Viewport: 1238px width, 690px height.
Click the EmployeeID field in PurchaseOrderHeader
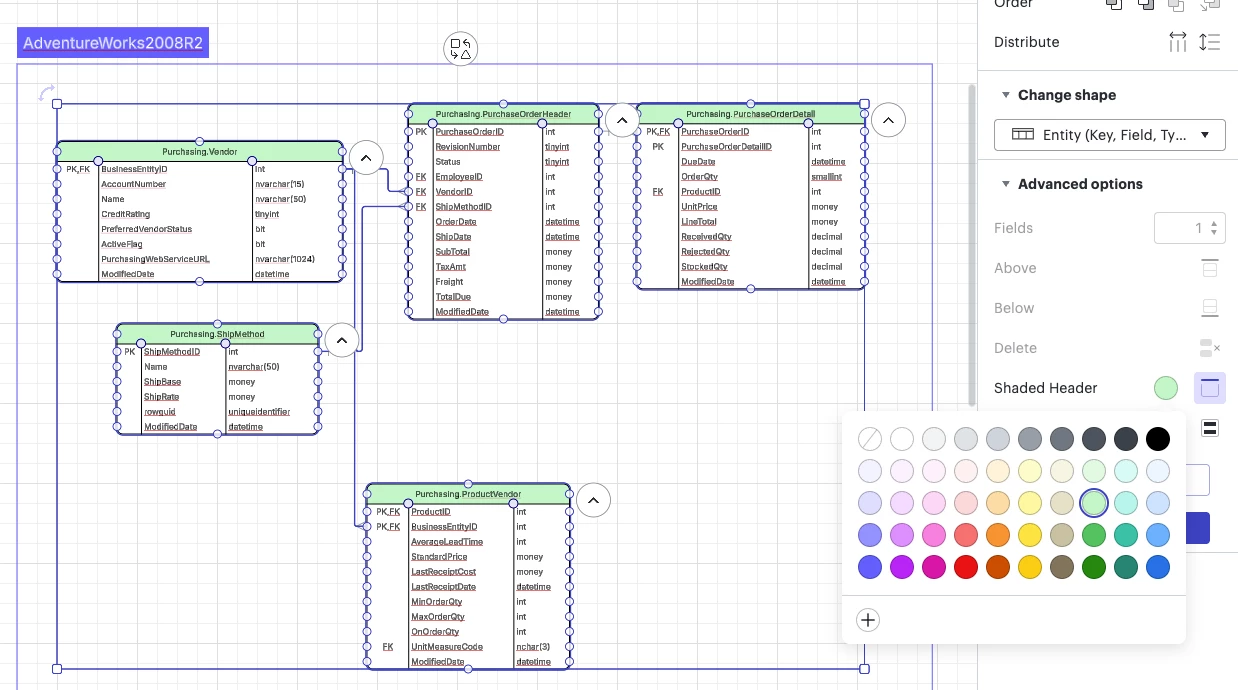point(459,177)
